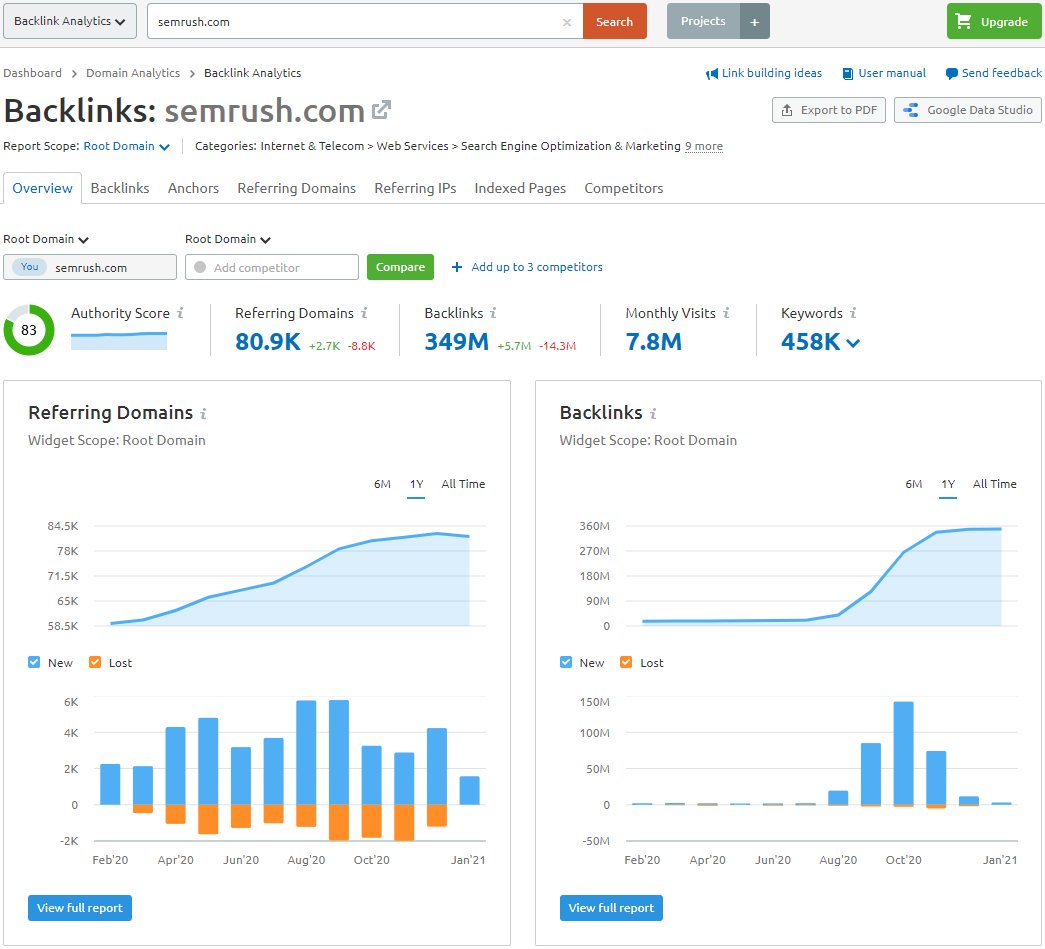This screenshot has height=949, width=1045.
Task: Click the You semrush.com domain field
Action: (x=90, y=267)
